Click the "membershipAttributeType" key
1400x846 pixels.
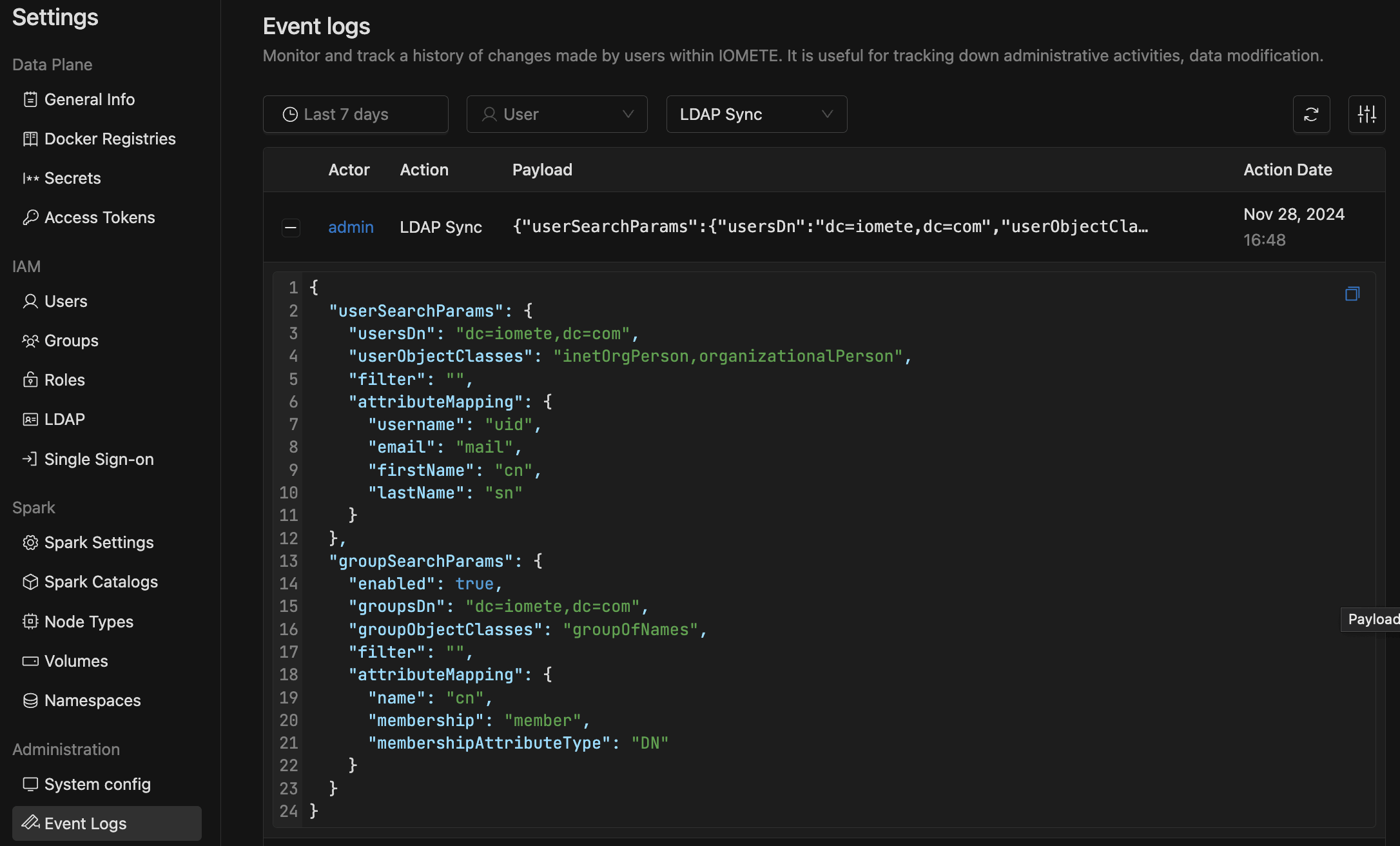489,743
